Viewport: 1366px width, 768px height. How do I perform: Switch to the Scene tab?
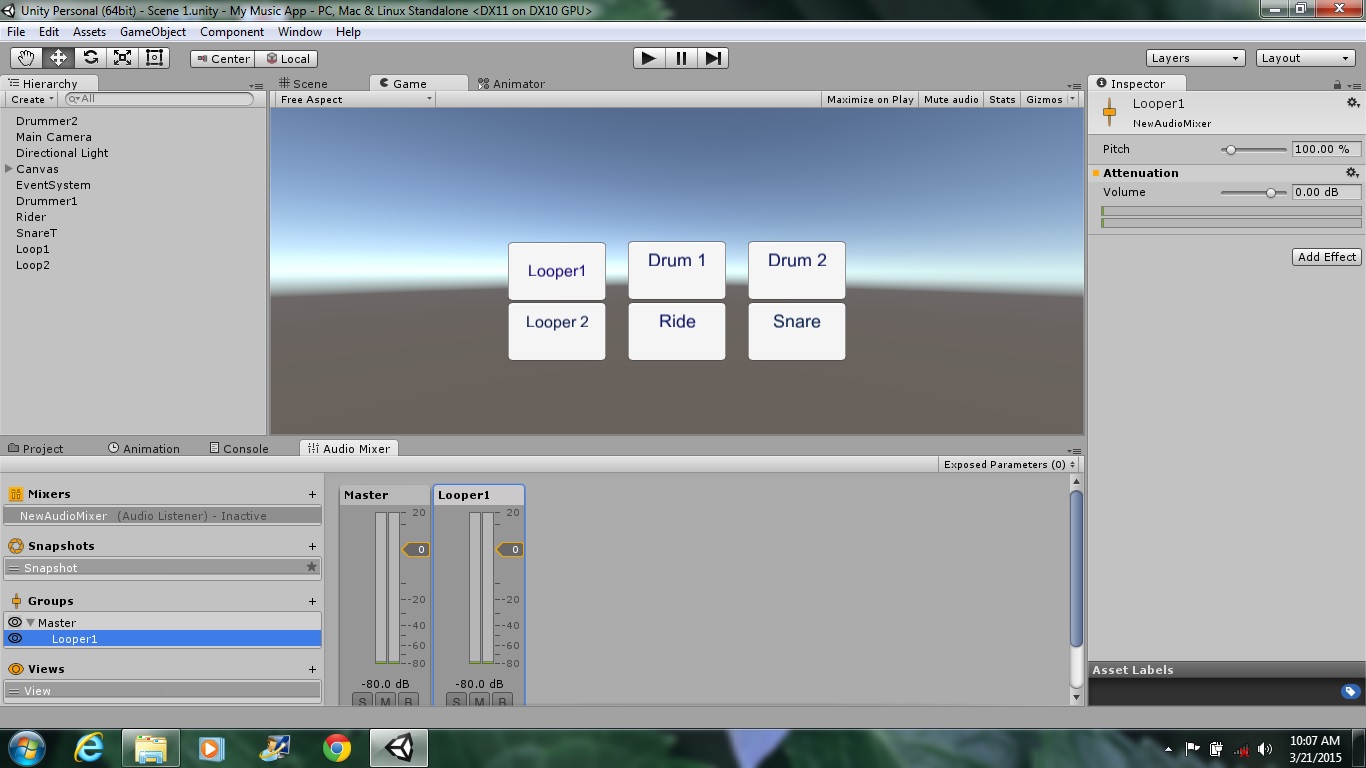(x=303, y=84)
